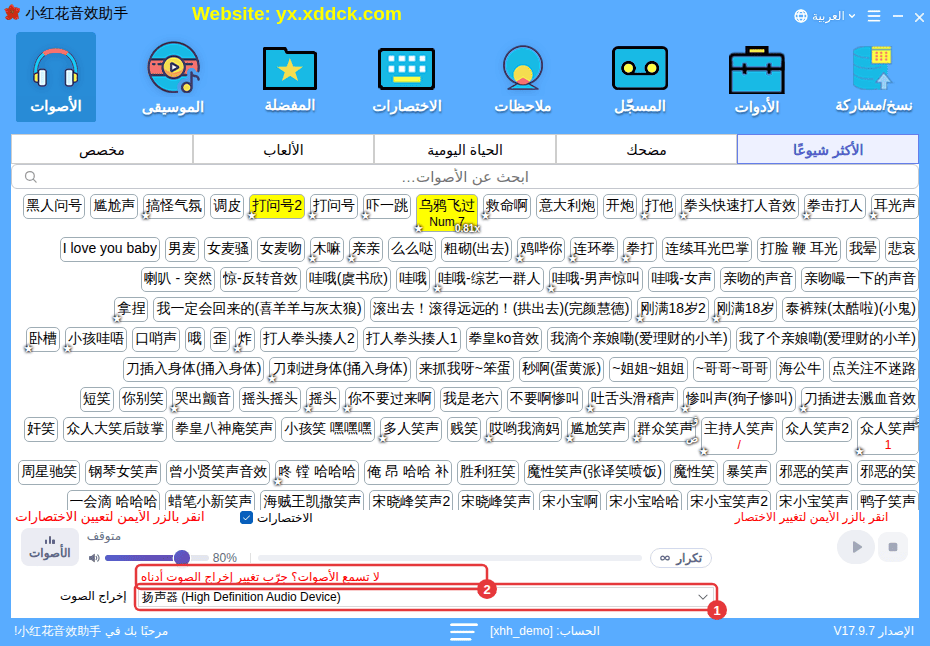Play the 海公牛 sound
The image size is (930, 646).
coord(800,369)
